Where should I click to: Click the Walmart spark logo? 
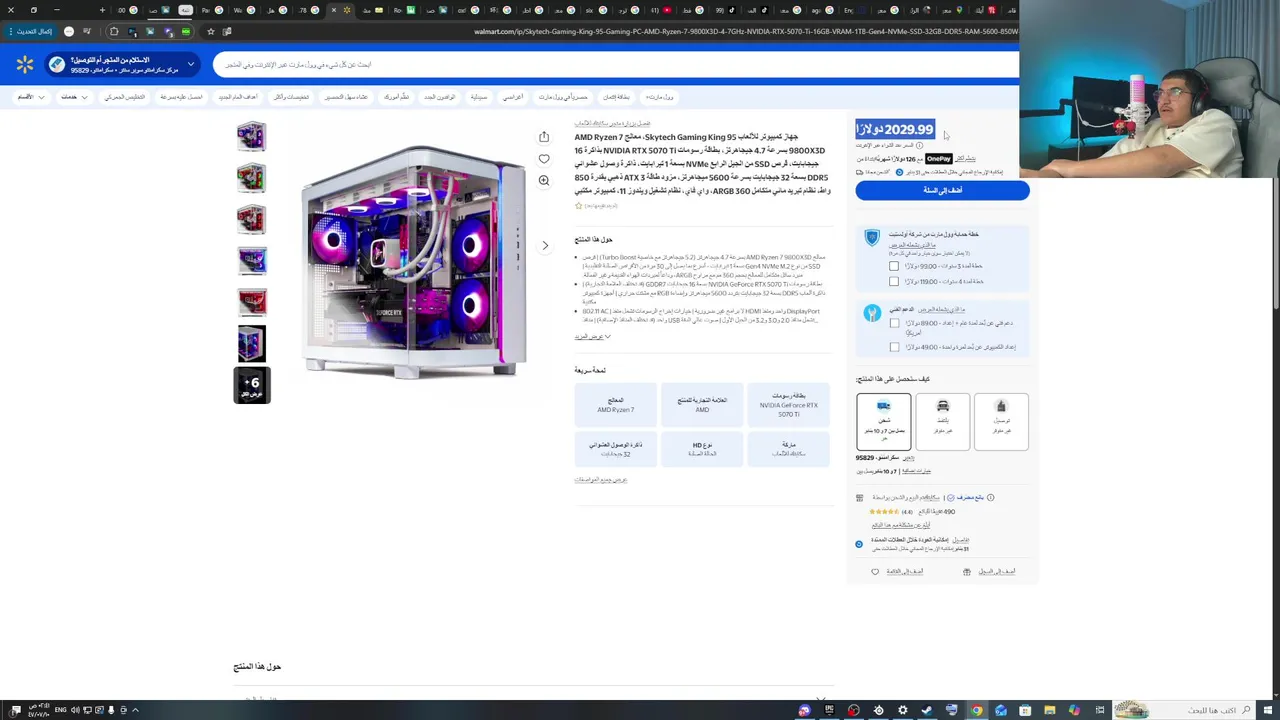25,65
